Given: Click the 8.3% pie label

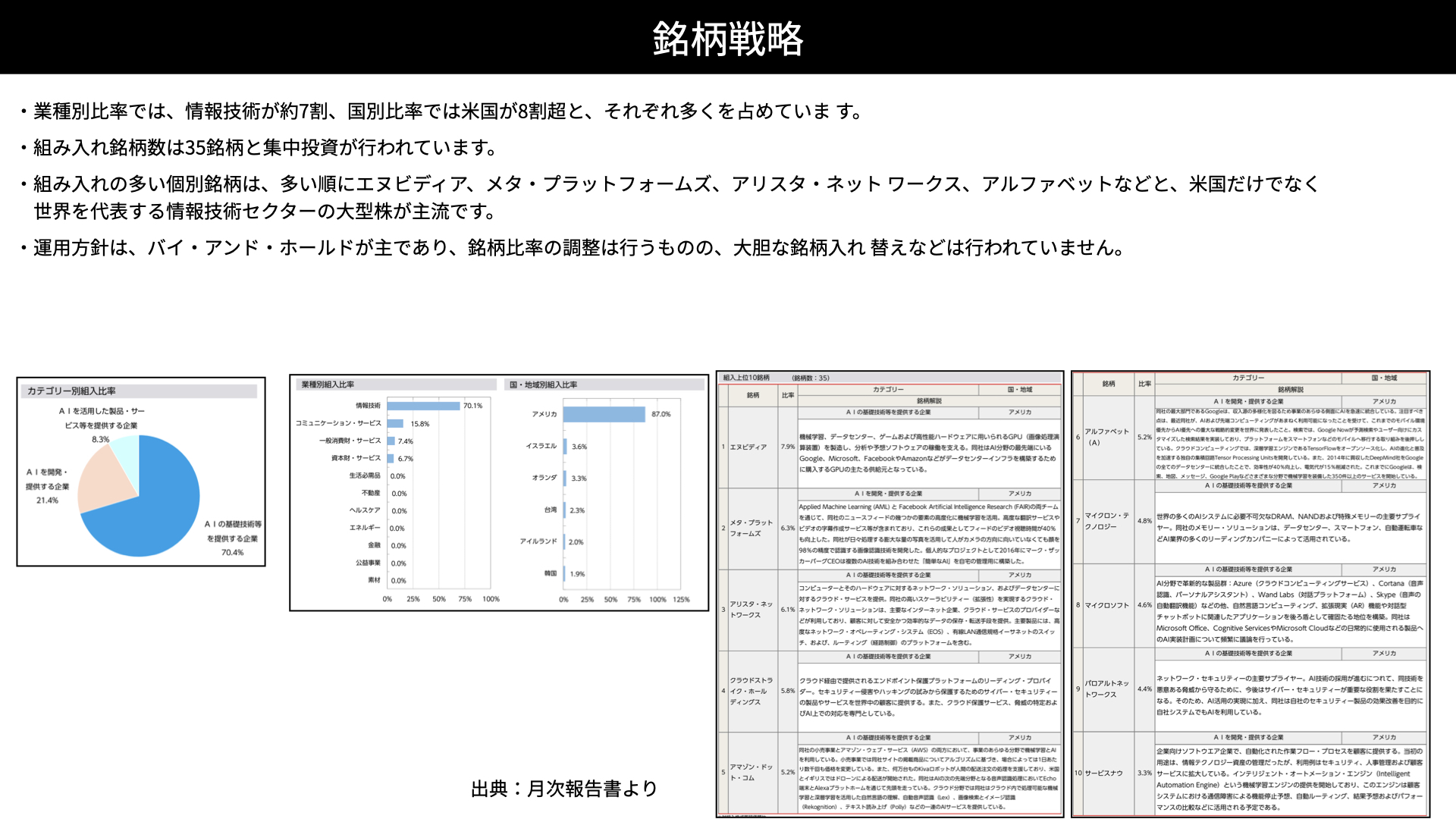Looking at the screenshot, I should coord(101,440).
